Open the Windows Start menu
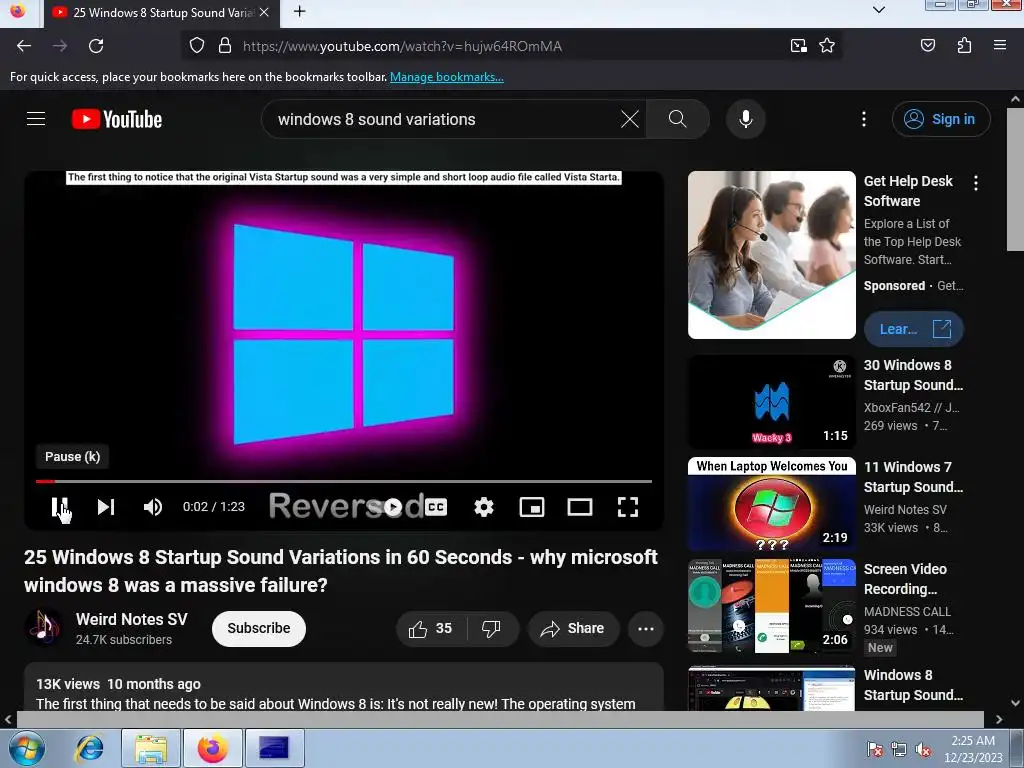The image size is (1024, 768). tap(27, 748)
